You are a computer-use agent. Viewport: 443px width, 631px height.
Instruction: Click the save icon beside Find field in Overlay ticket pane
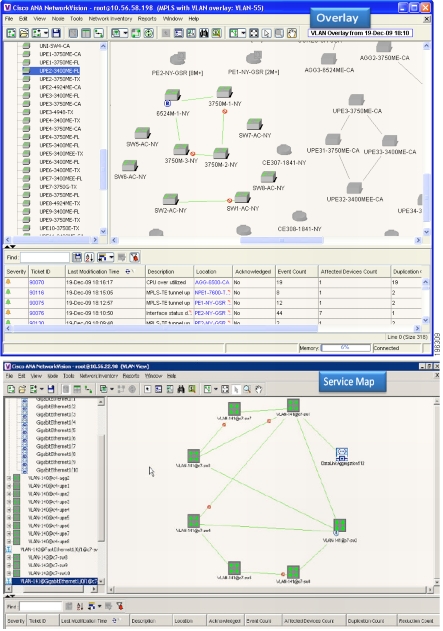click(x=77, y=257)
